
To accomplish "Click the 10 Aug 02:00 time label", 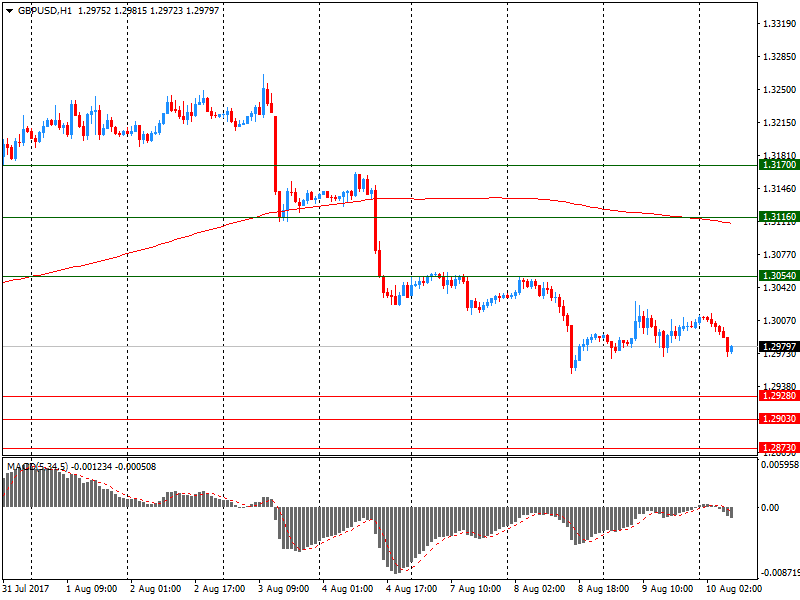I will [x=734, y=589].
